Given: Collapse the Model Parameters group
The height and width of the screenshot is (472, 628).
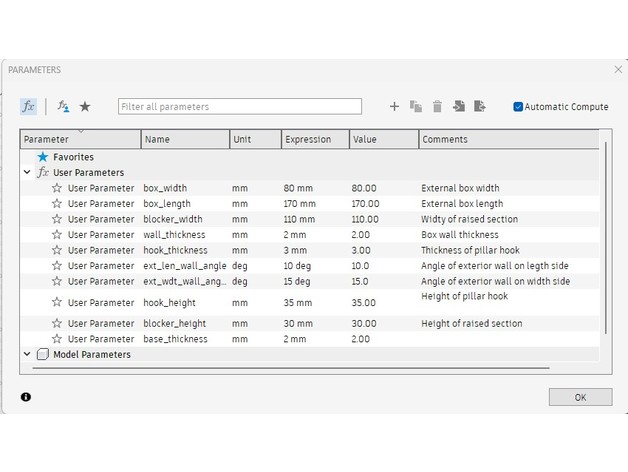Looking at the screenshot, I should tap(27, 354).
